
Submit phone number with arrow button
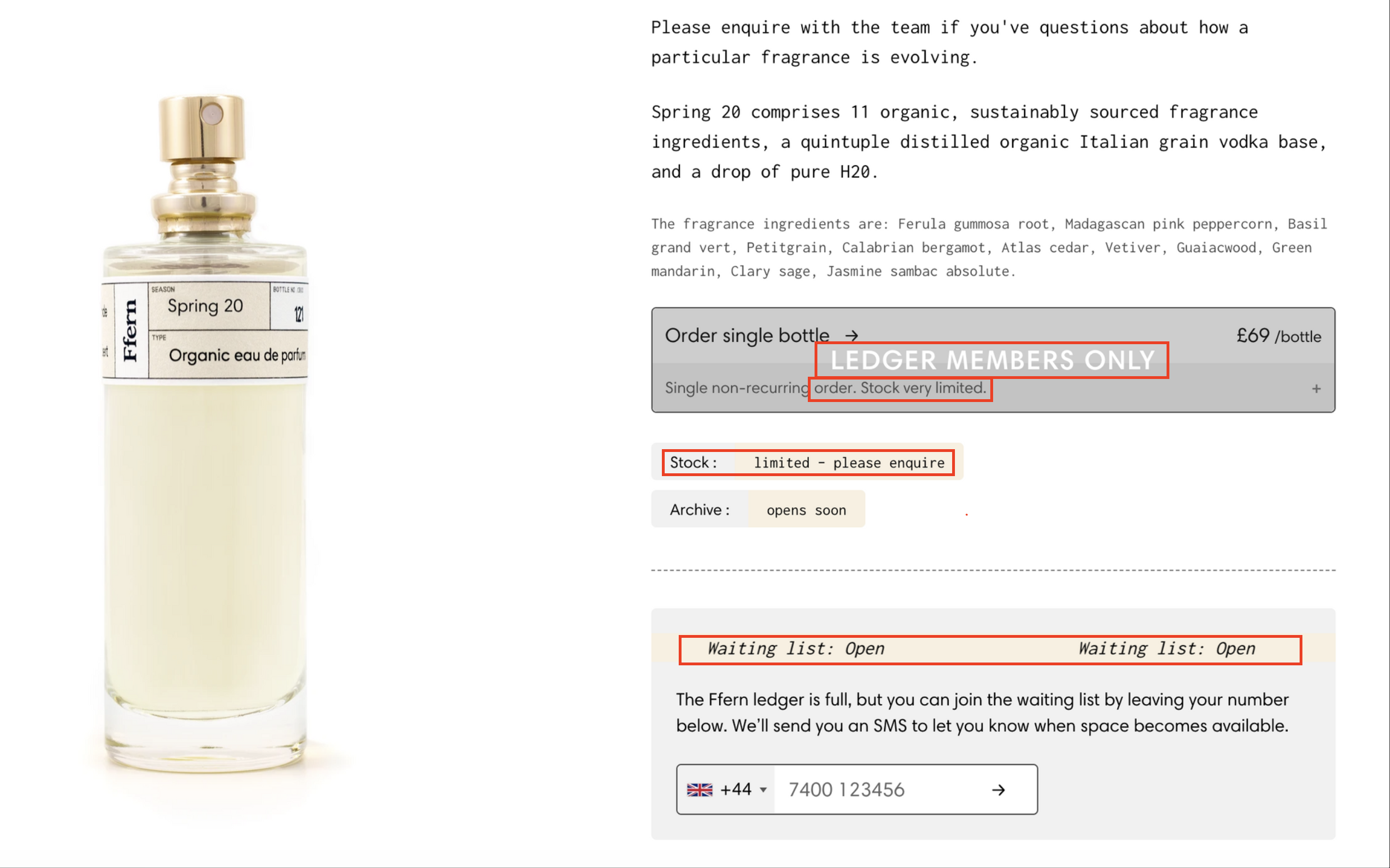pos(998,790)
